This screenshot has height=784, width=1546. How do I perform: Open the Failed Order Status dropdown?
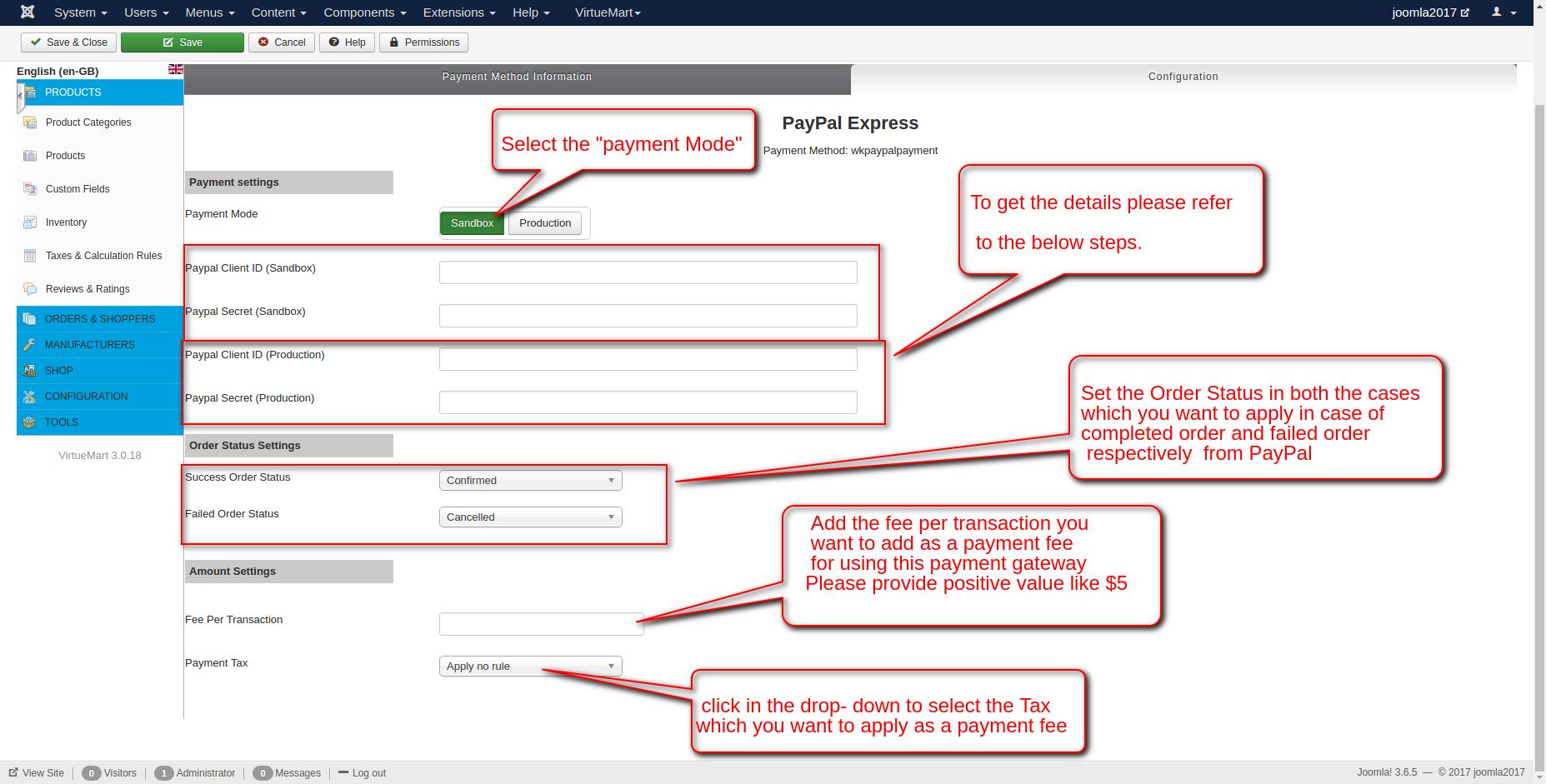coord(530,517)
